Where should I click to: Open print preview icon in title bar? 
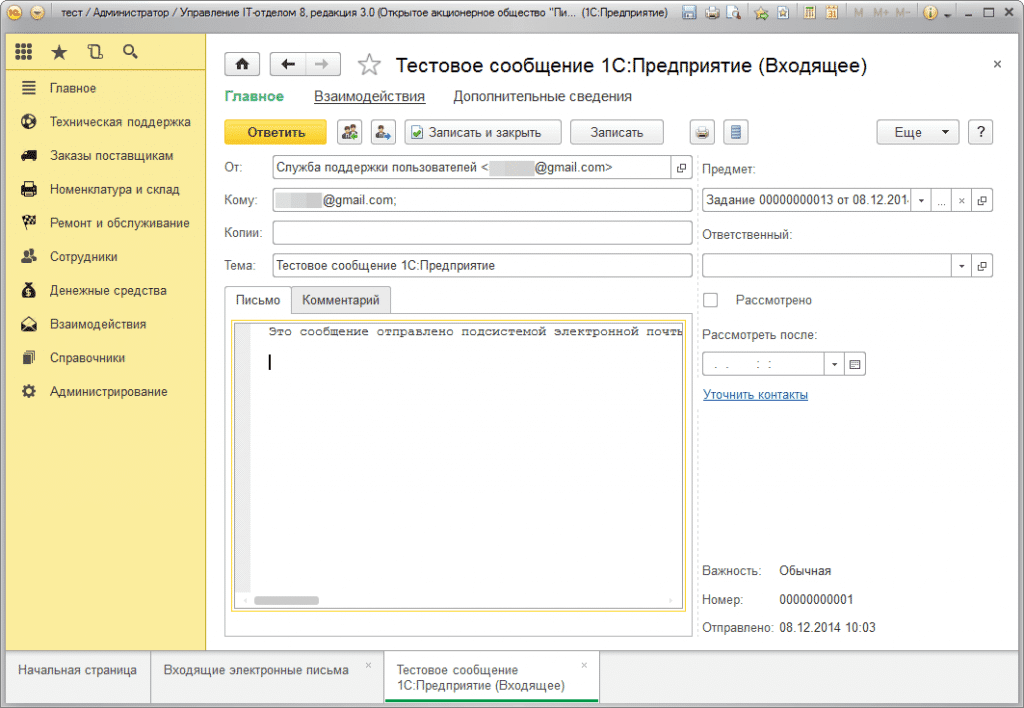point(734,12)
